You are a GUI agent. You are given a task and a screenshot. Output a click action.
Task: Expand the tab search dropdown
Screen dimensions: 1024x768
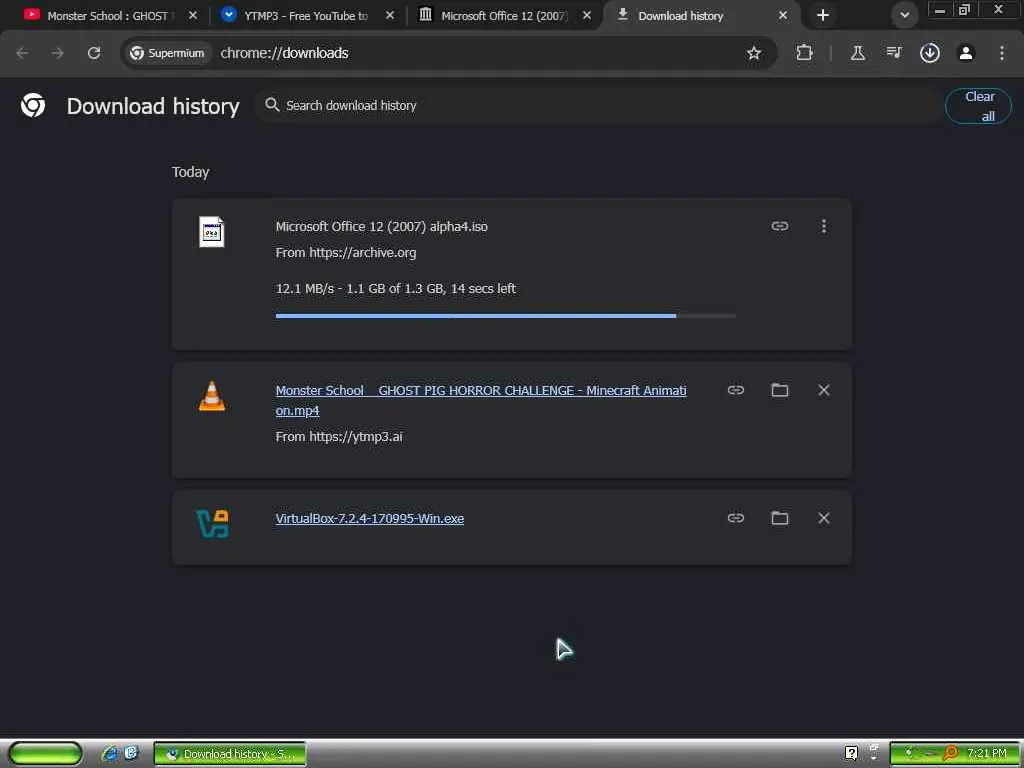click(x=904, y=15)
